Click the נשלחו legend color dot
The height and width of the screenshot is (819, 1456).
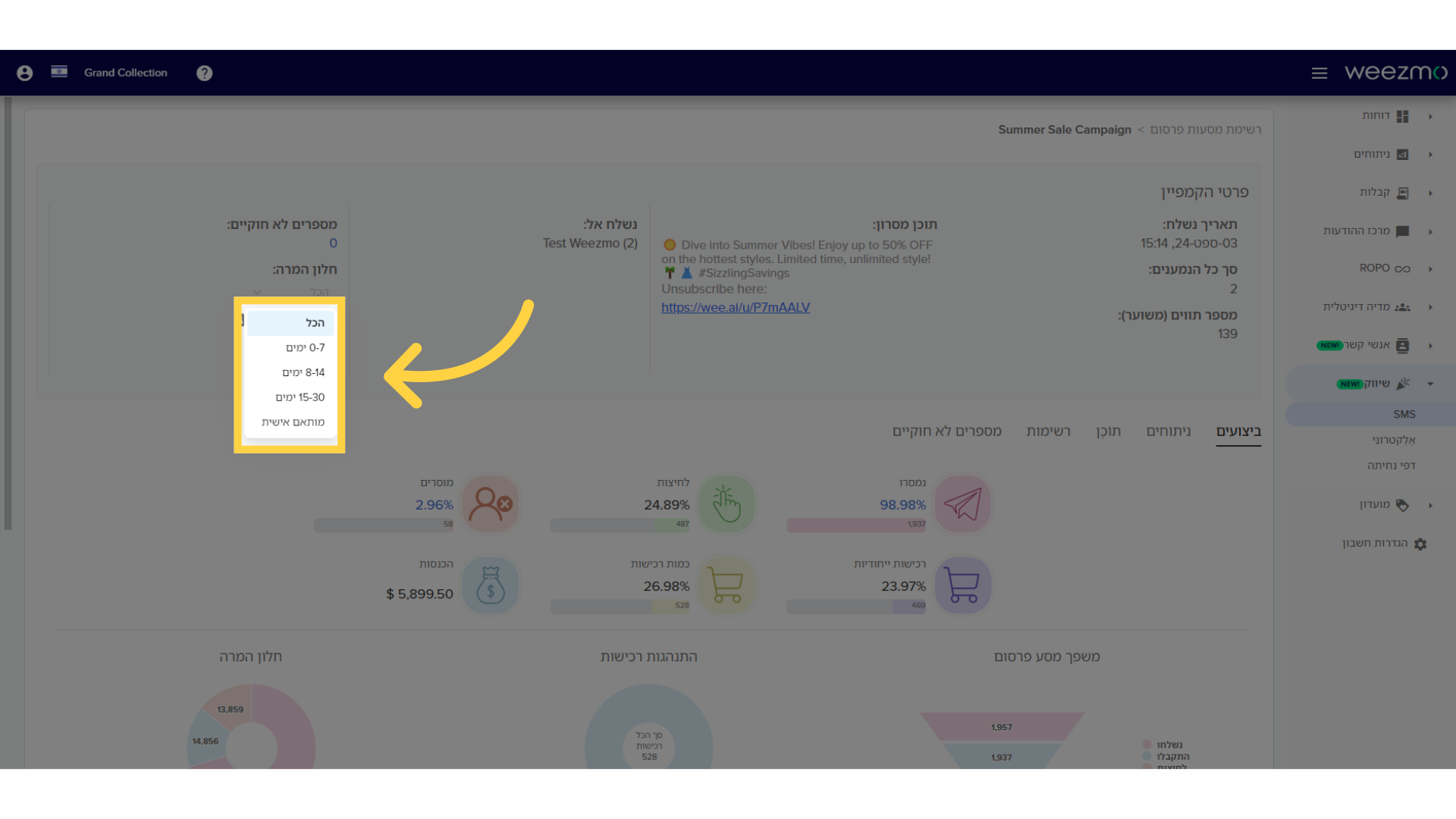coord(1147,745)
